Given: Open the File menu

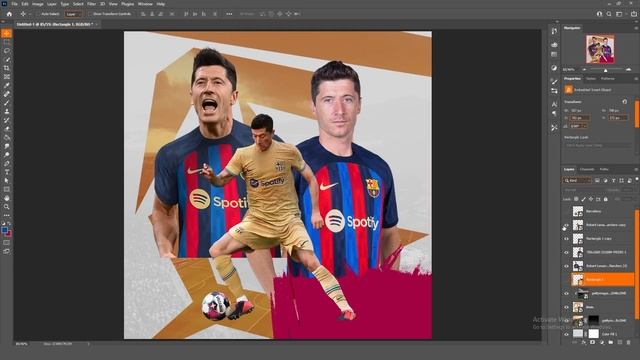Looking at the screenshot, I should coord(14,4).
